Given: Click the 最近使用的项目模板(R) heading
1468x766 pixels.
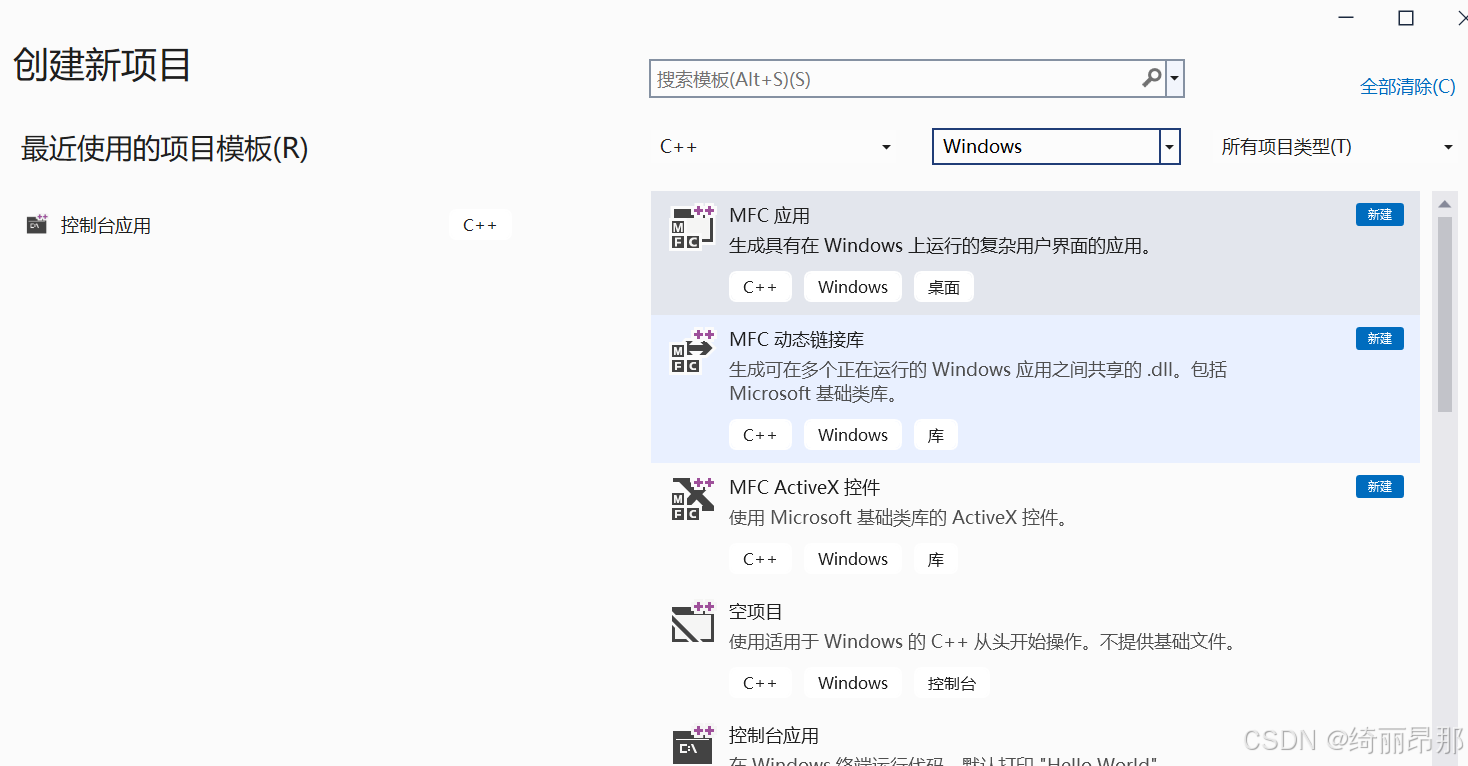Looking at the screenshot, I should click(x=165, y=149).
